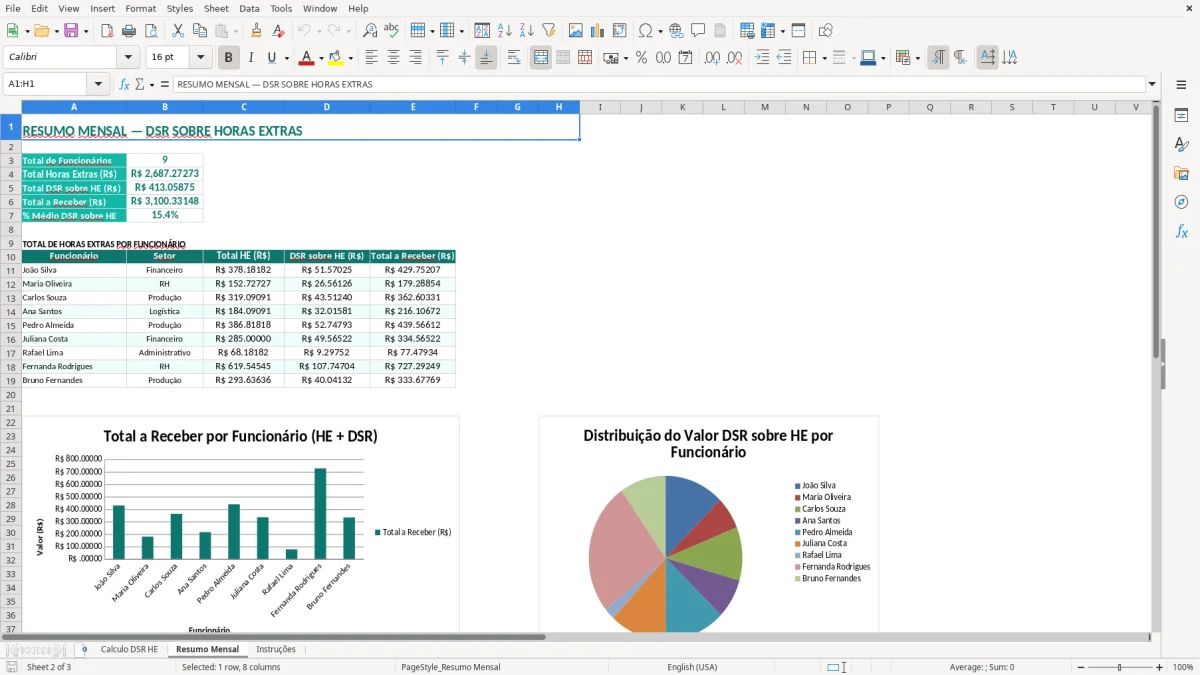Open the Data menu
This screenshot has width=1200, height=675.
pyautogui.click(x=249, y=8)
